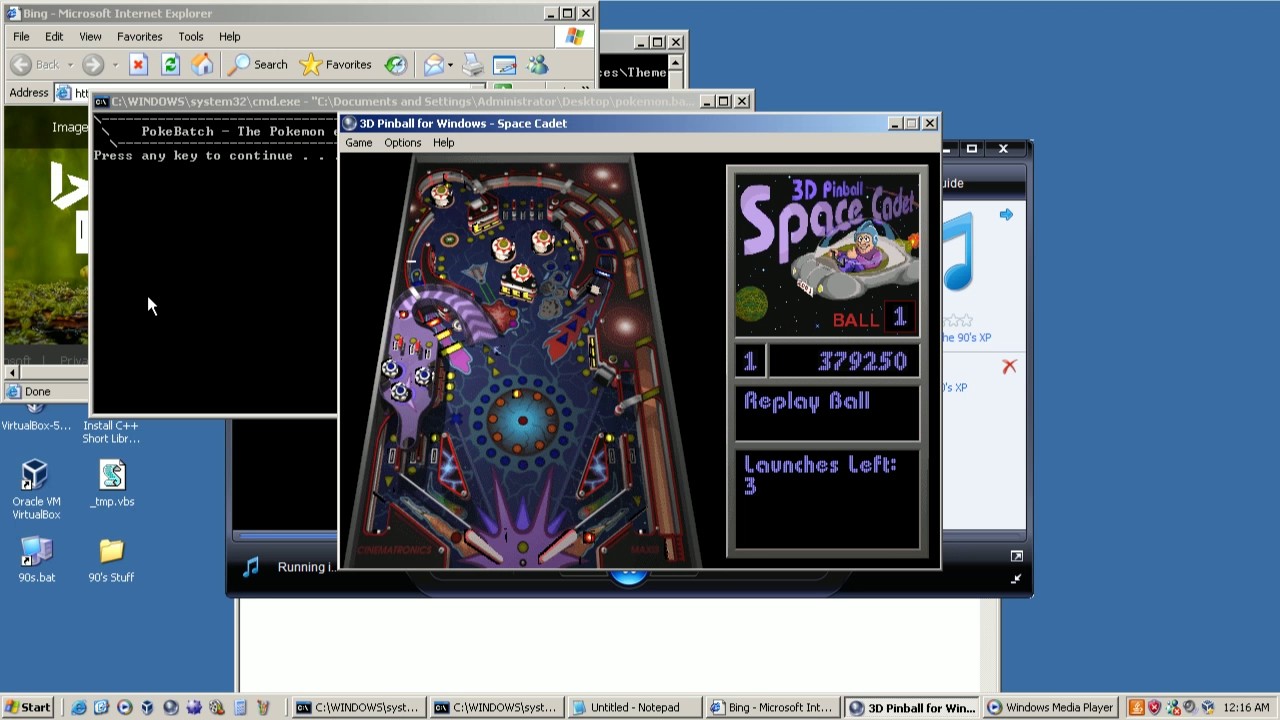This screenshot has width=1280, height=720.
Task: Click the pencil cup icon in Quick Launch
Action: (x=263, y=707)
